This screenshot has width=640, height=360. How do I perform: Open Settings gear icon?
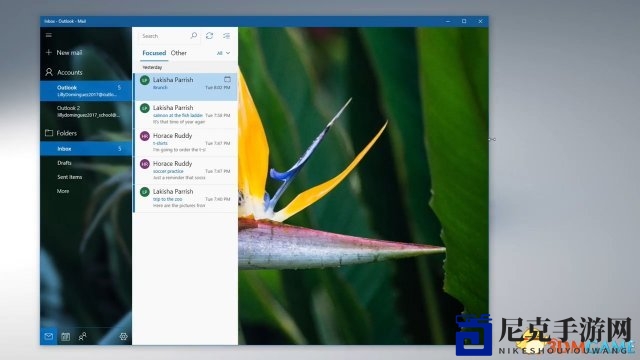pyautogui.click(x=123, y=336)
